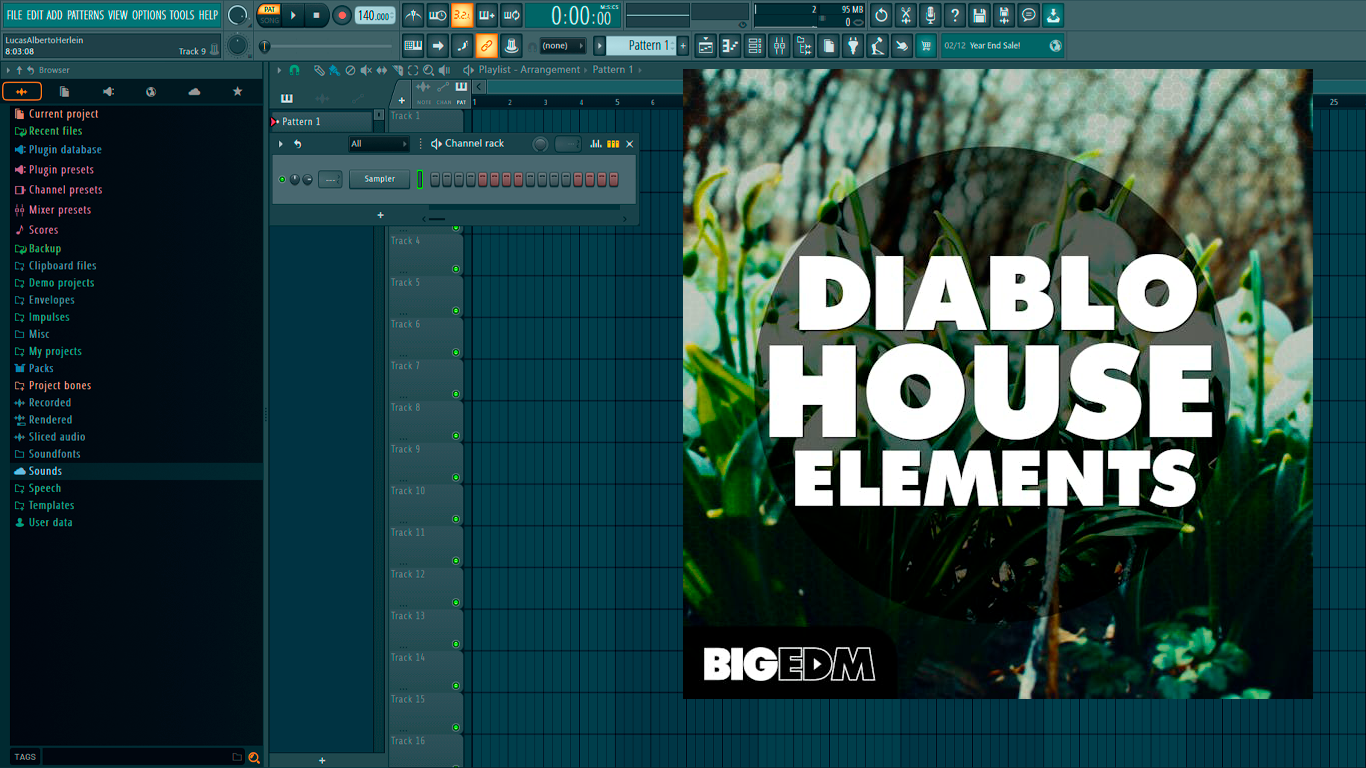Click the shopping cart icon
This screenshot has height=768, width=1366.
926,45
